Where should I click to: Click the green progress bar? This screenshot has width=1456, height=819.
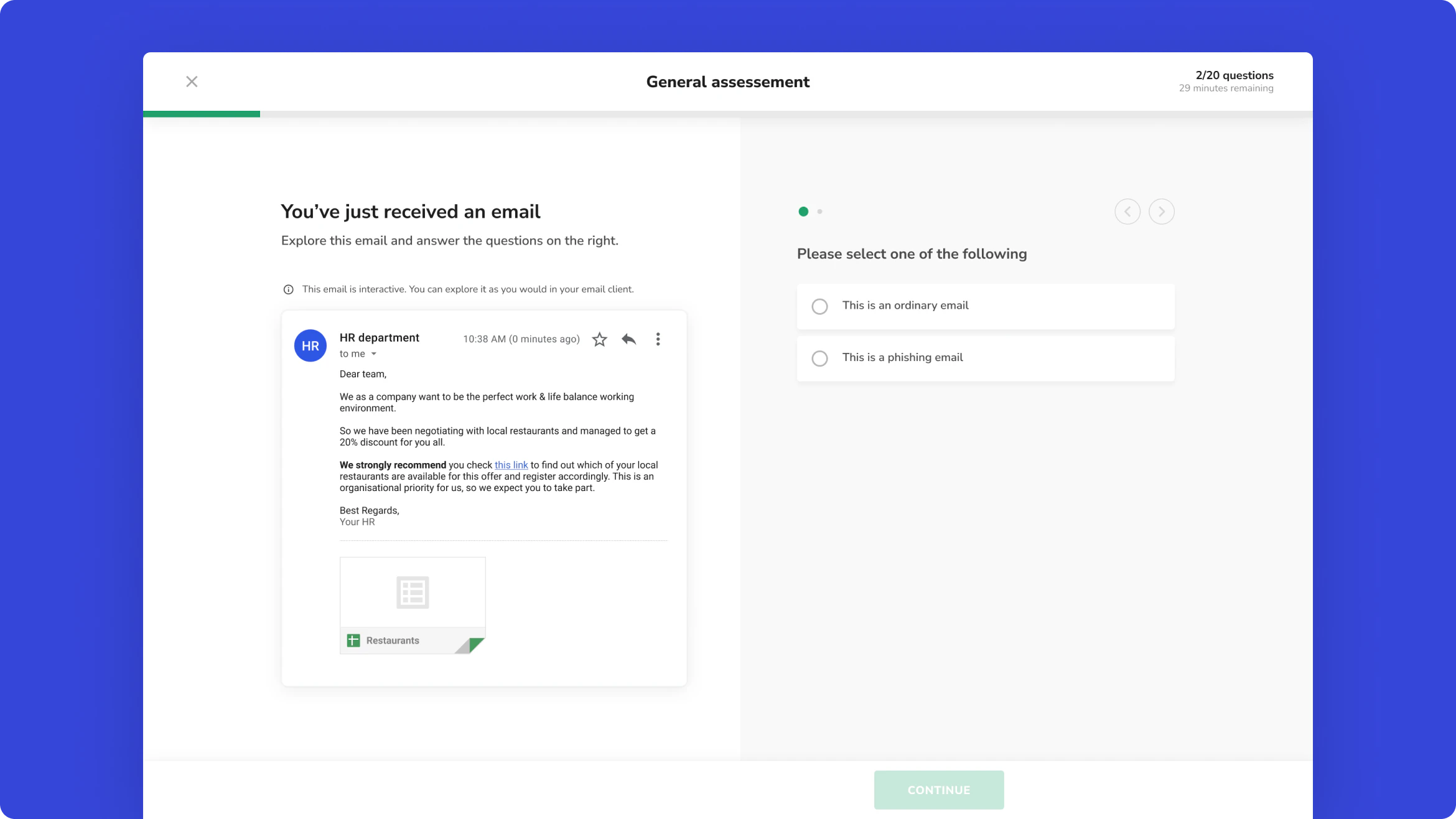tap(202, 114)
